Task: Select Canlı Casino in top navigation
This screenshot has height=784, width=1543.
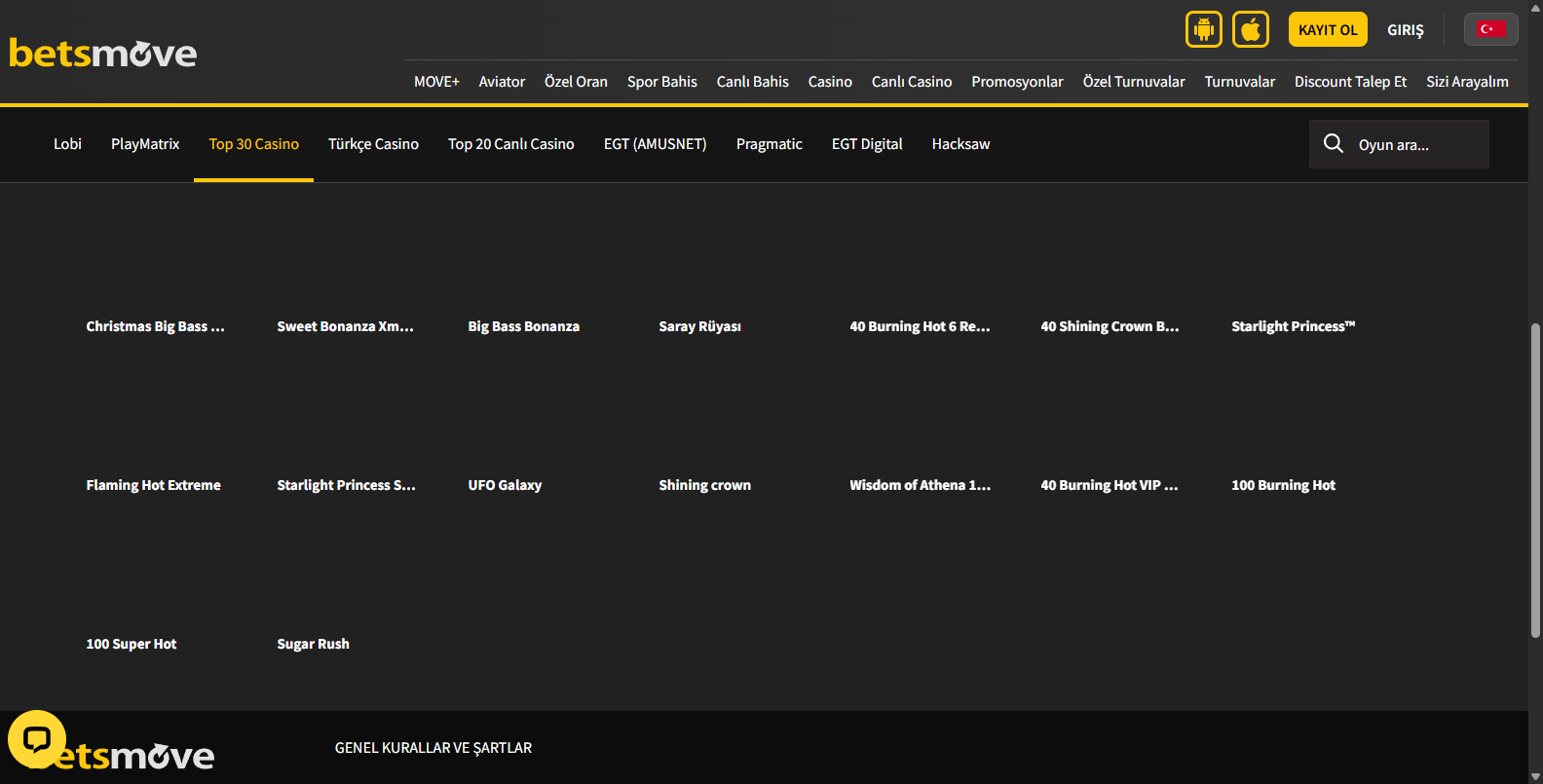Action: coord(911,82)
